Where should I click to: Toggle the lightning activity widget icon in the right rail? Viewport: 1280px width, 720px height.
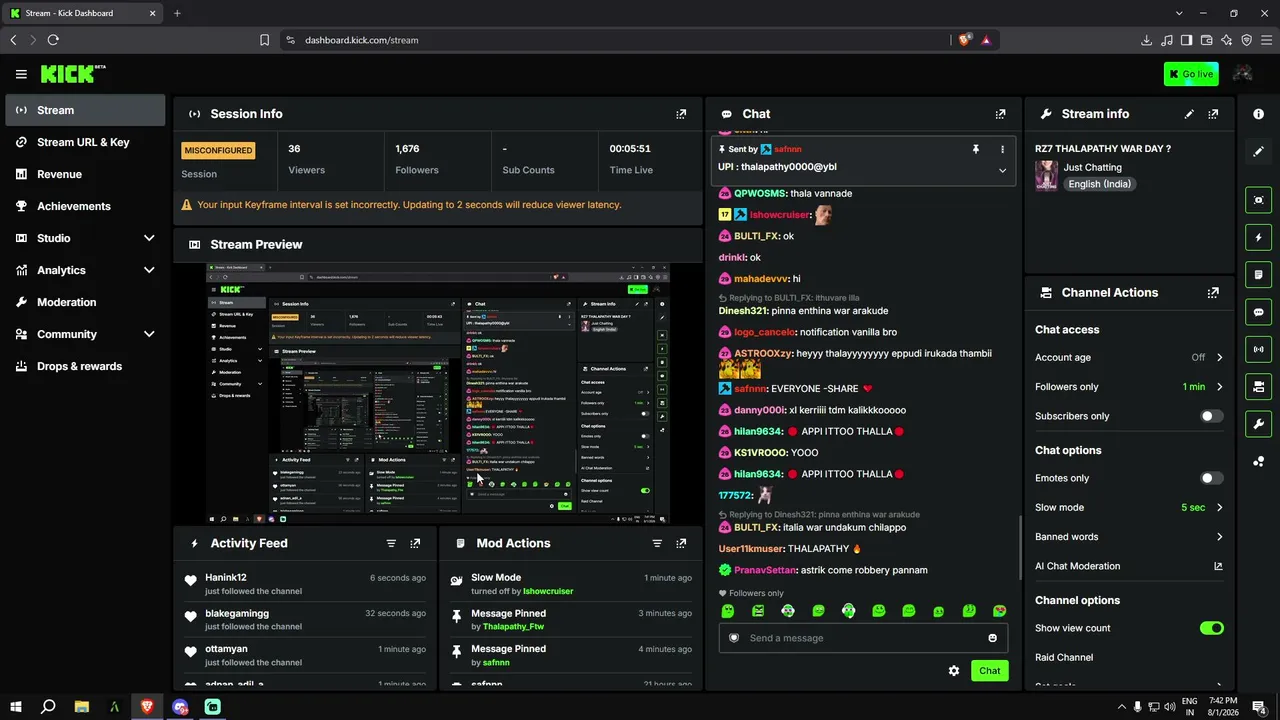[x=1258, y=238]
